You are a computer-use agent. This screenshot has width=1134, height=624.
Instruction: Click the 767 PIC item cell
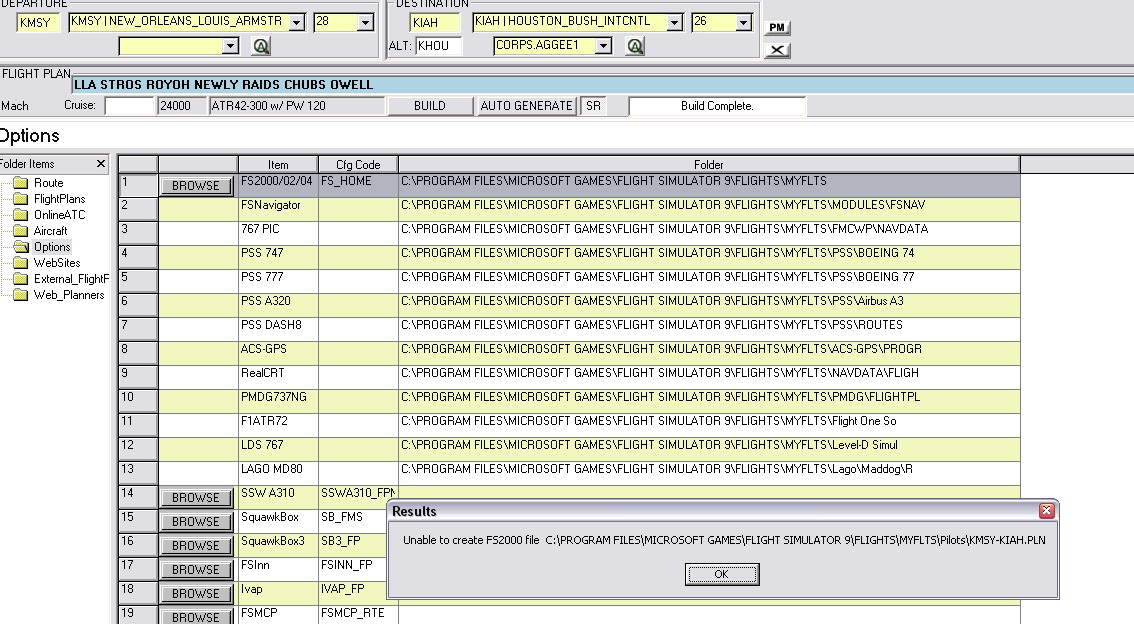[x=278, y=233]
